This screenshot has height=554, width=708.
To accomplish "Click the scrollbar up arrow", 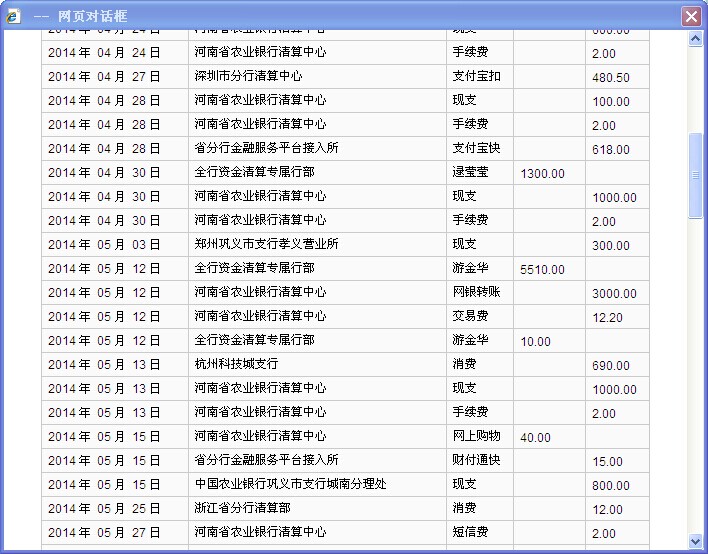I will [696, 38].
